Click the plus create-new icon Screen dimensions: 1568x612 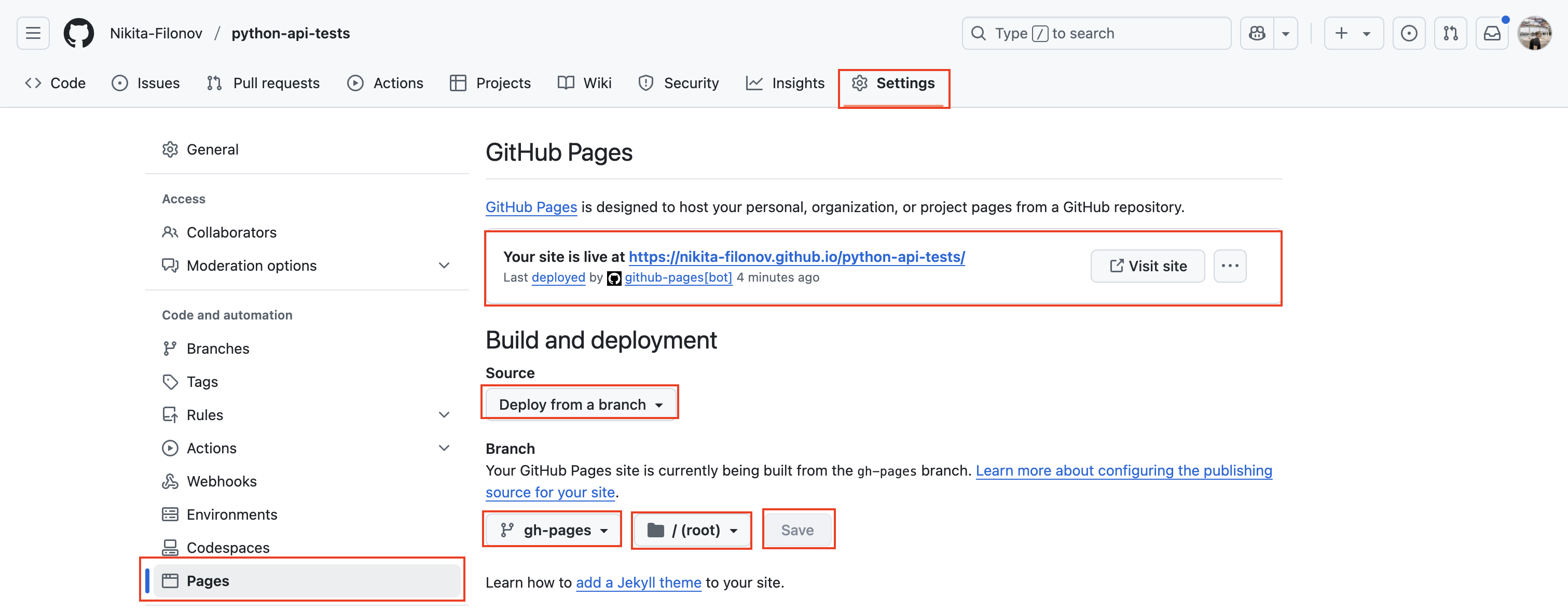click(x=1342, y=33)
